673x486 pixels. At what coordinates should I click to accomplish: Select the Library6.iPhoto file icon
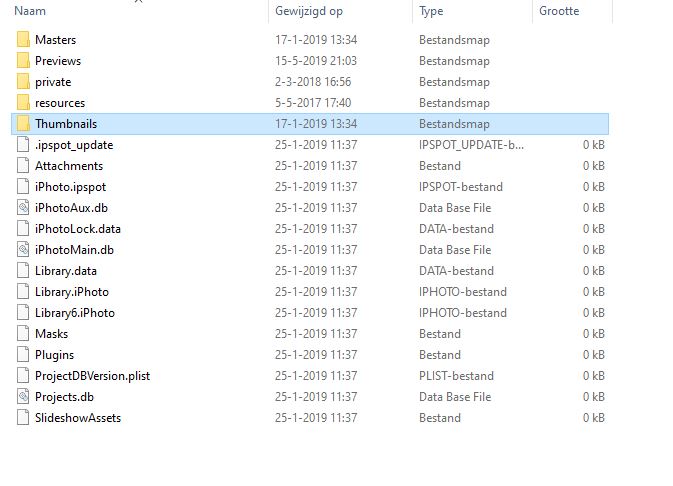[x=23, y=313]
